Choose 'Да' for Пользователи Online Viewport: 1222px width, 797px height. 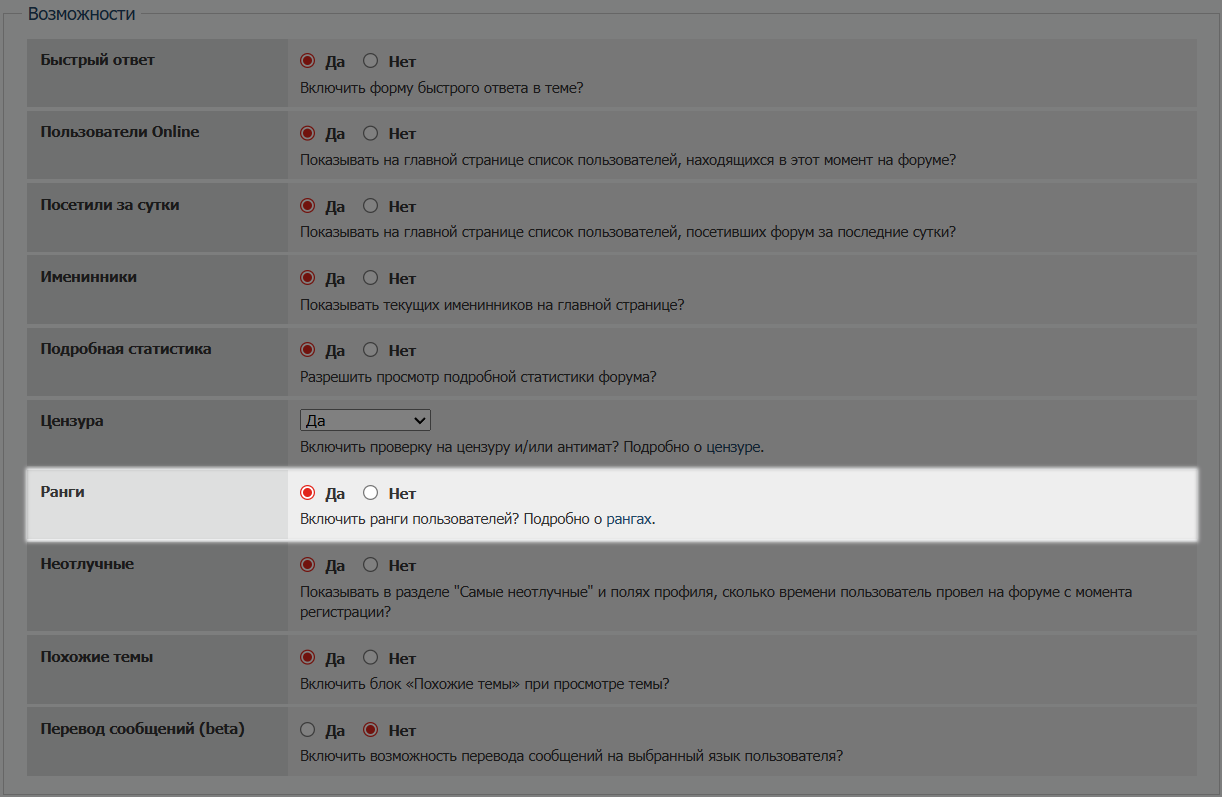308,133
